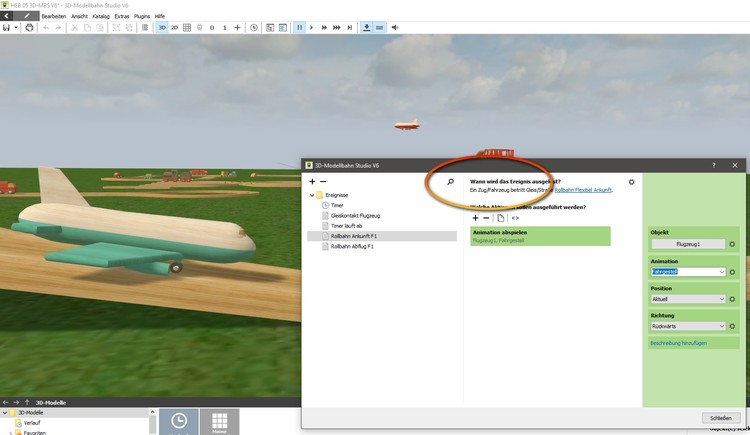Click the back arrow button top left

(x=7, y=16)
